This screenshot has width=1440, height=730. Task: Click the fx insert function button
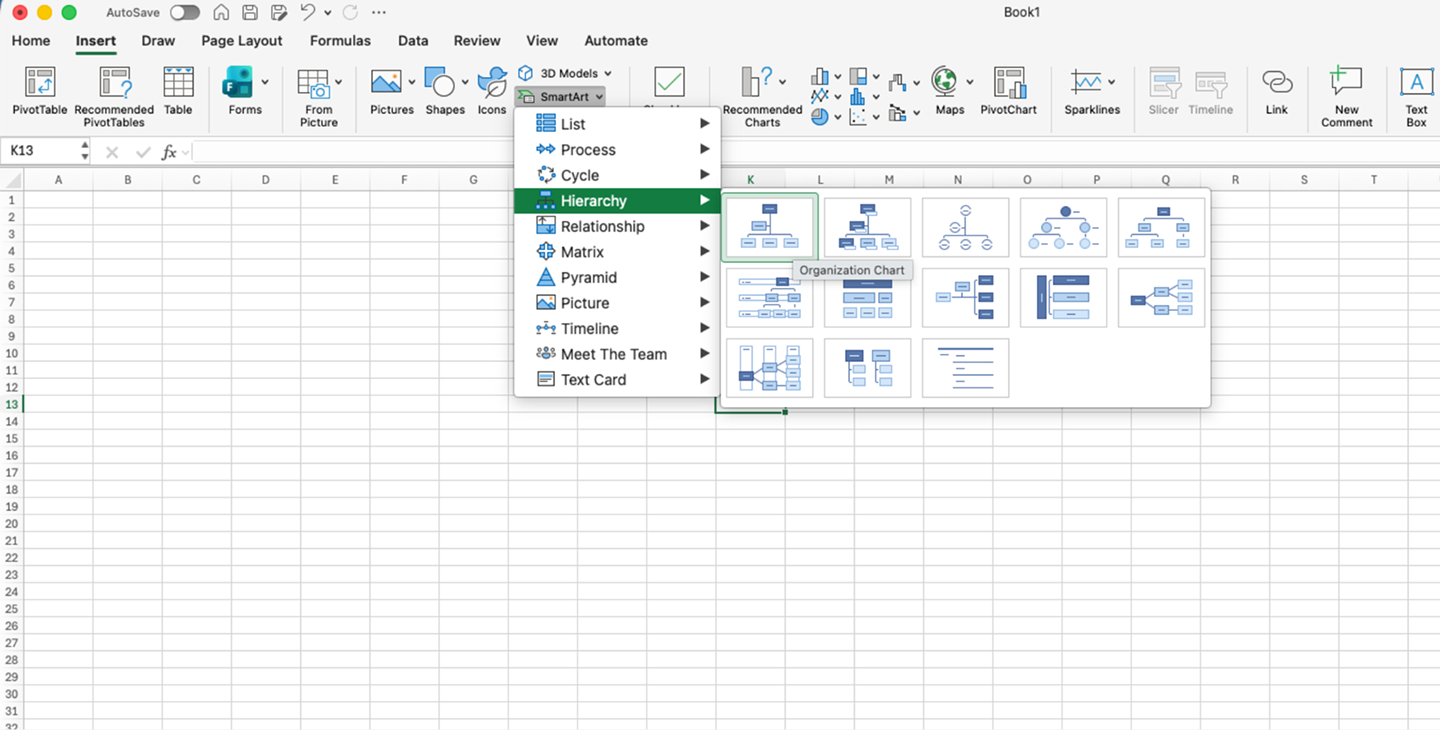pos(169,152)
